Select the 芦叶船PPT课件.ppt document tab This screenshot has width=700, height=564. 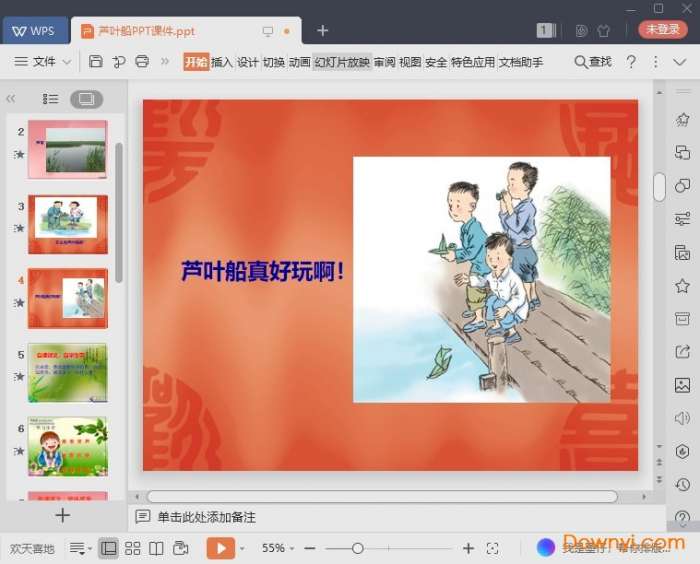tap(186, 31)
